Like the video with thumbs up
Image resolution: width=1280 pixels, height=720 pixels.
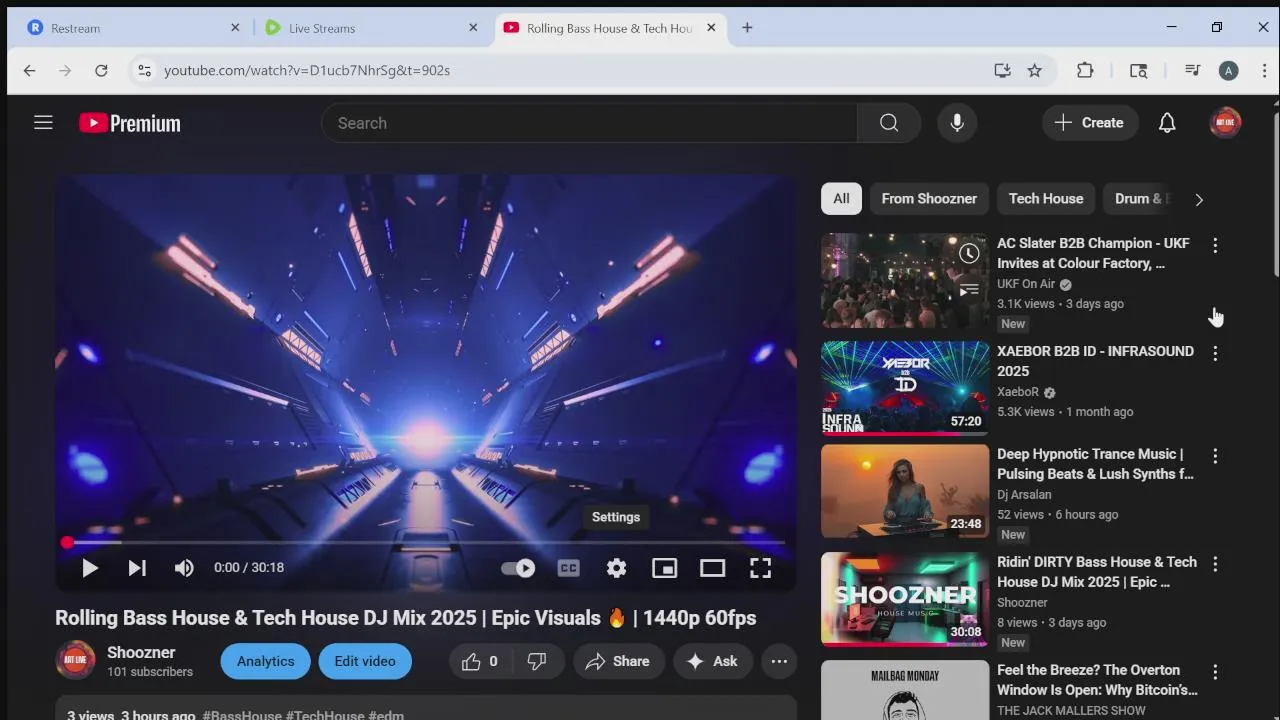480,661
